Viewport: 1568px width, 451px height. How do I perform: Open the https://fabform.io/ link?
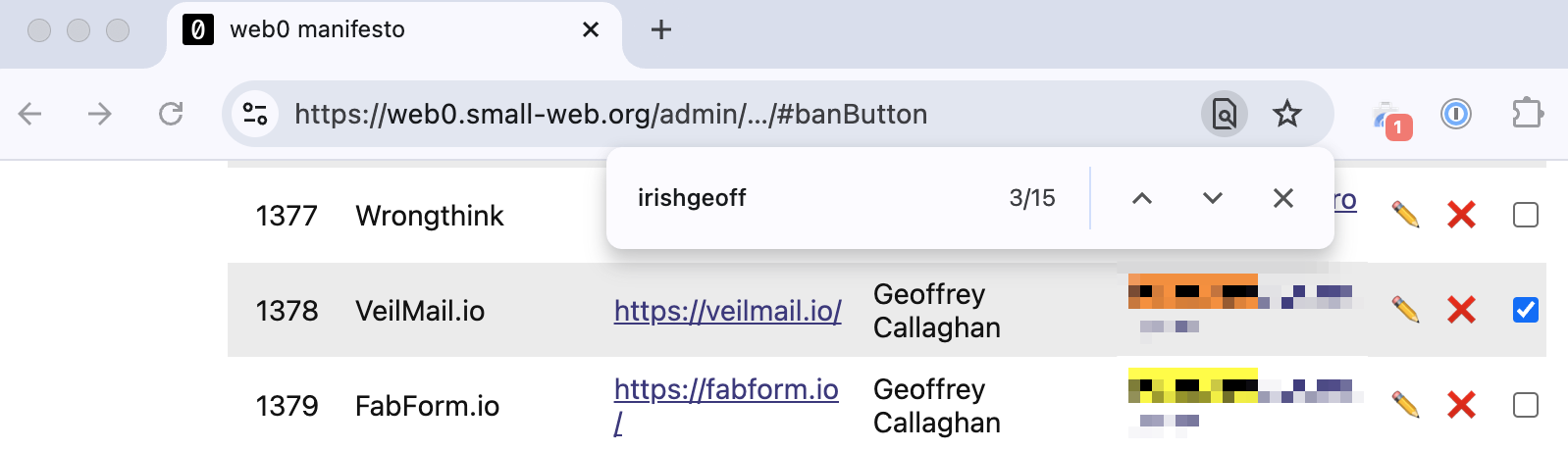(725, 405)
